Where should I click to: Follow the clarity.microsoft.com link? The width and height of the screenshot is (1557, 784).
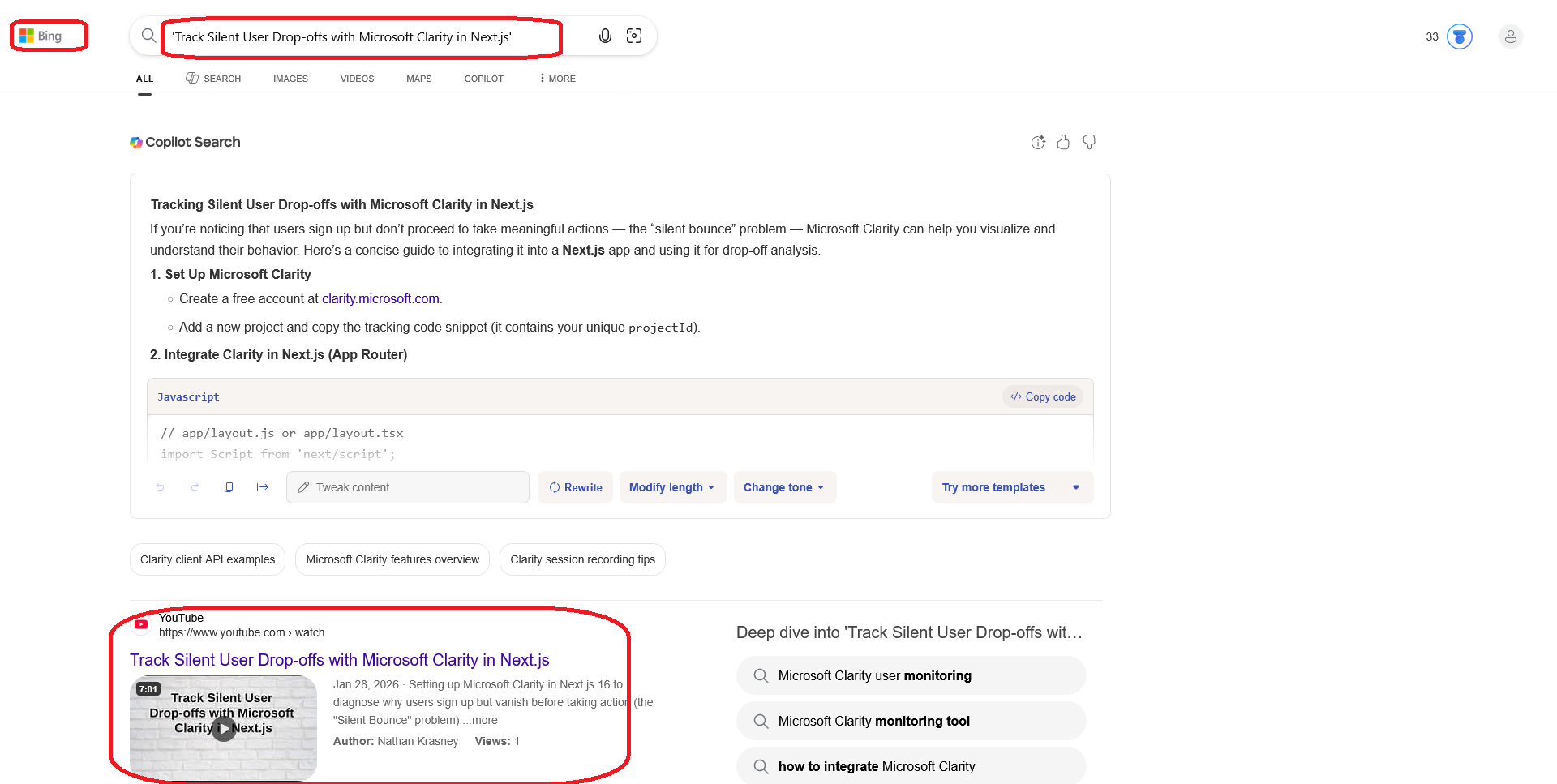pyautogui.click(x=380, y=298)
